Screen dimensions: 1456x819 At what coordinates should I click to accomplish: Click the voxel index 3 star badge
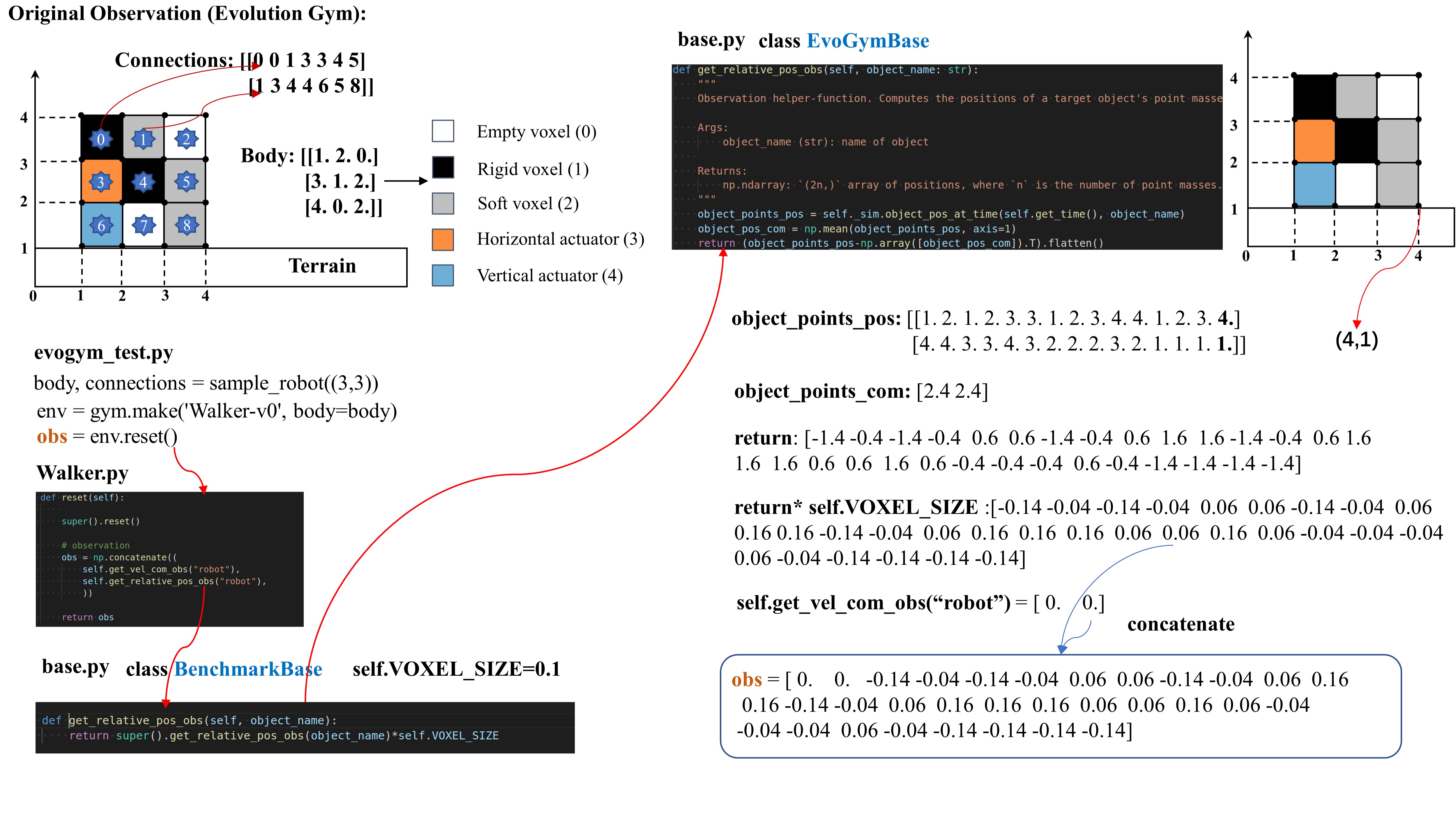100,182
